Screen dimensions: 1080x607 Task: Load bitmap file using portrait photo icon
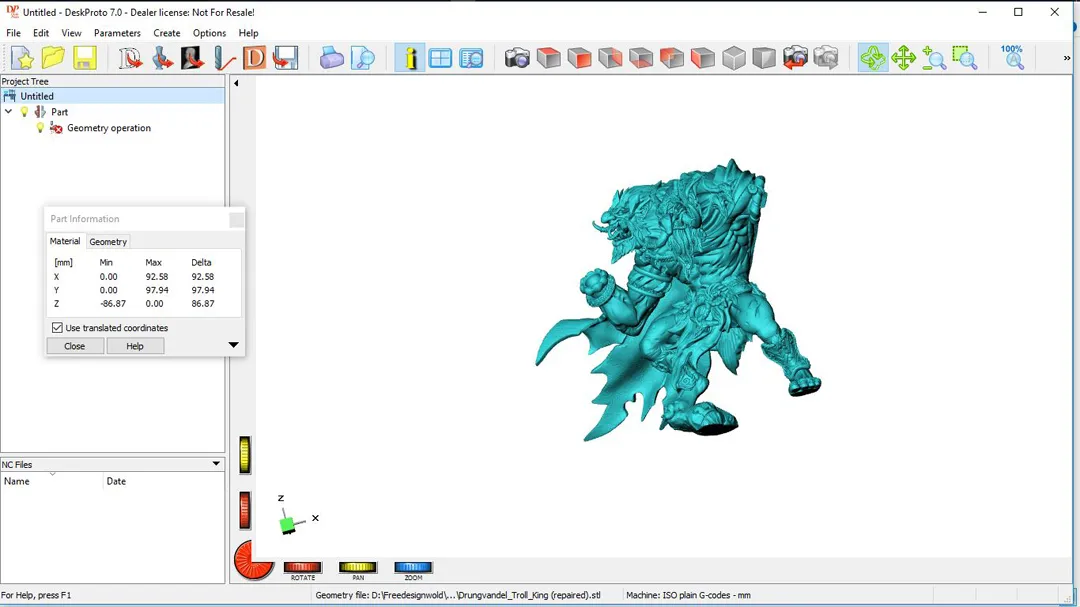tap(192, 59)
